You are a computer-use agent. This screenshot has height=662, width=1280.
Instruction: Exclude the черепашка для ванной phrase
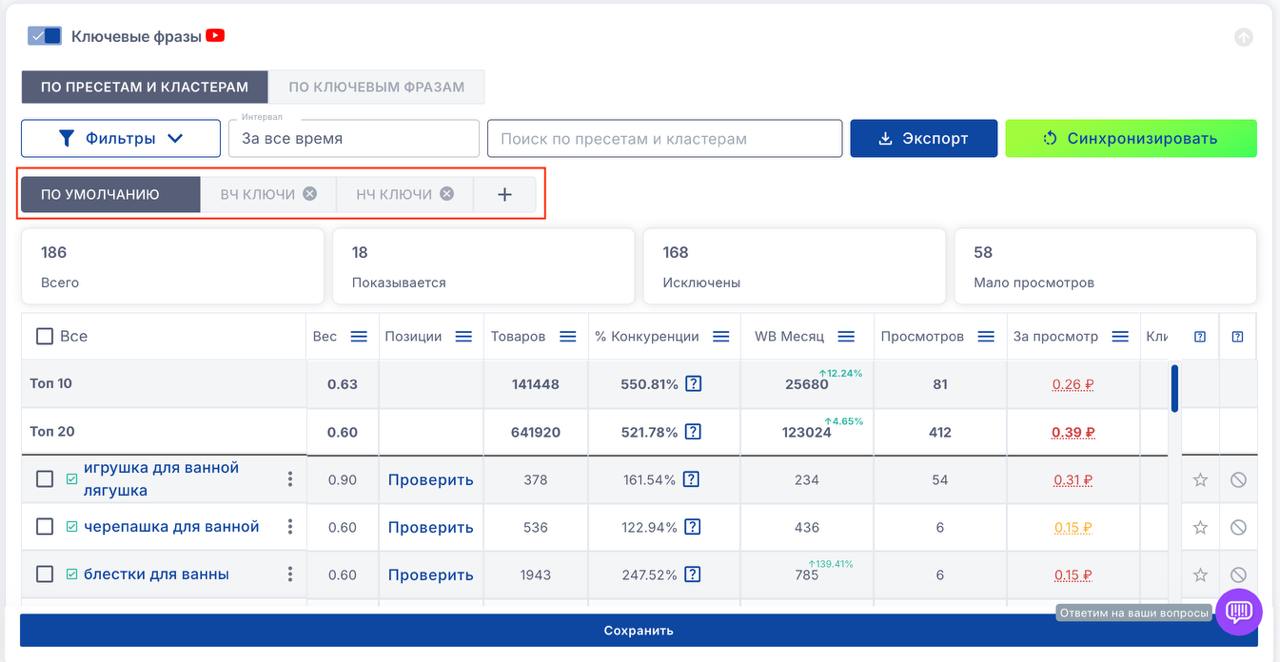pyautogui.click(x=1238, y=527)
